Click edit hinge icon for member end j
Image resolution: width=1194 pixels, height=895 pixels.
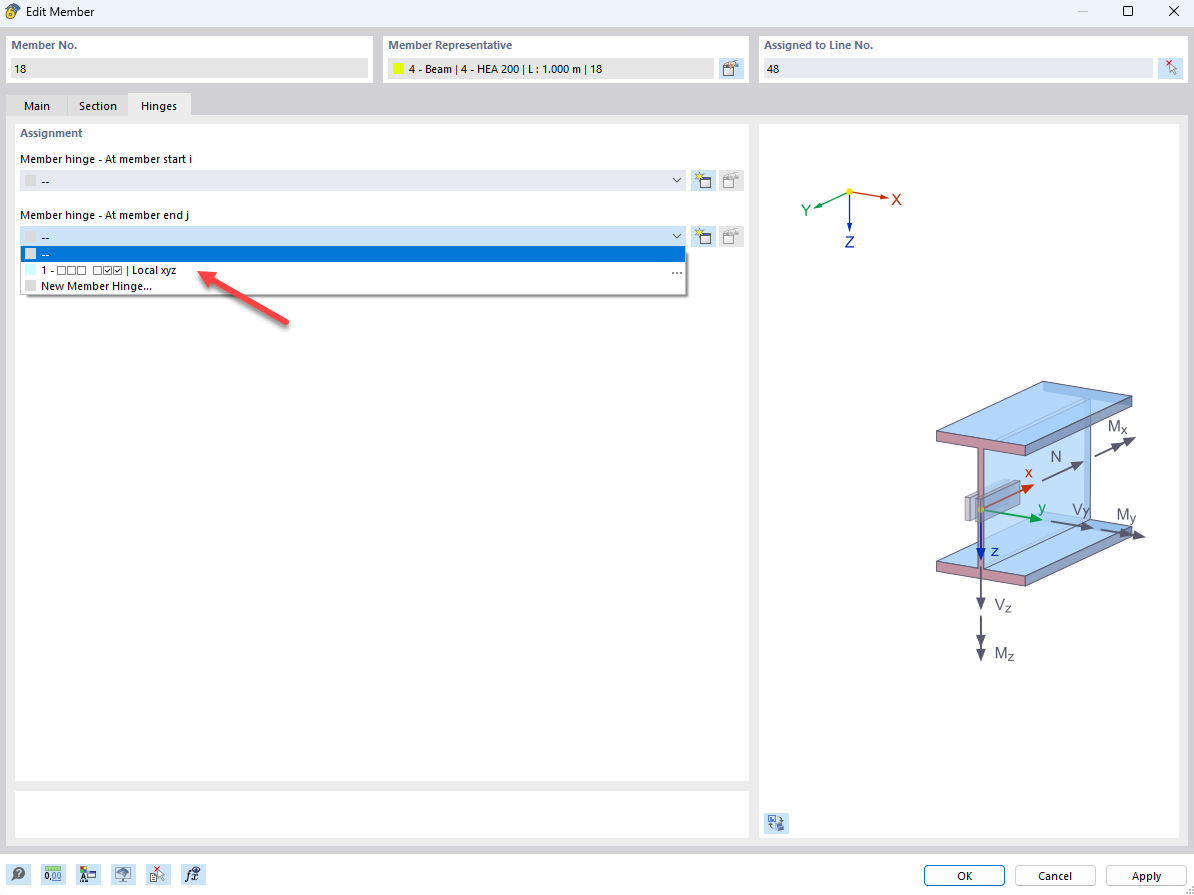pyautogui.click(x=731, y=237)
